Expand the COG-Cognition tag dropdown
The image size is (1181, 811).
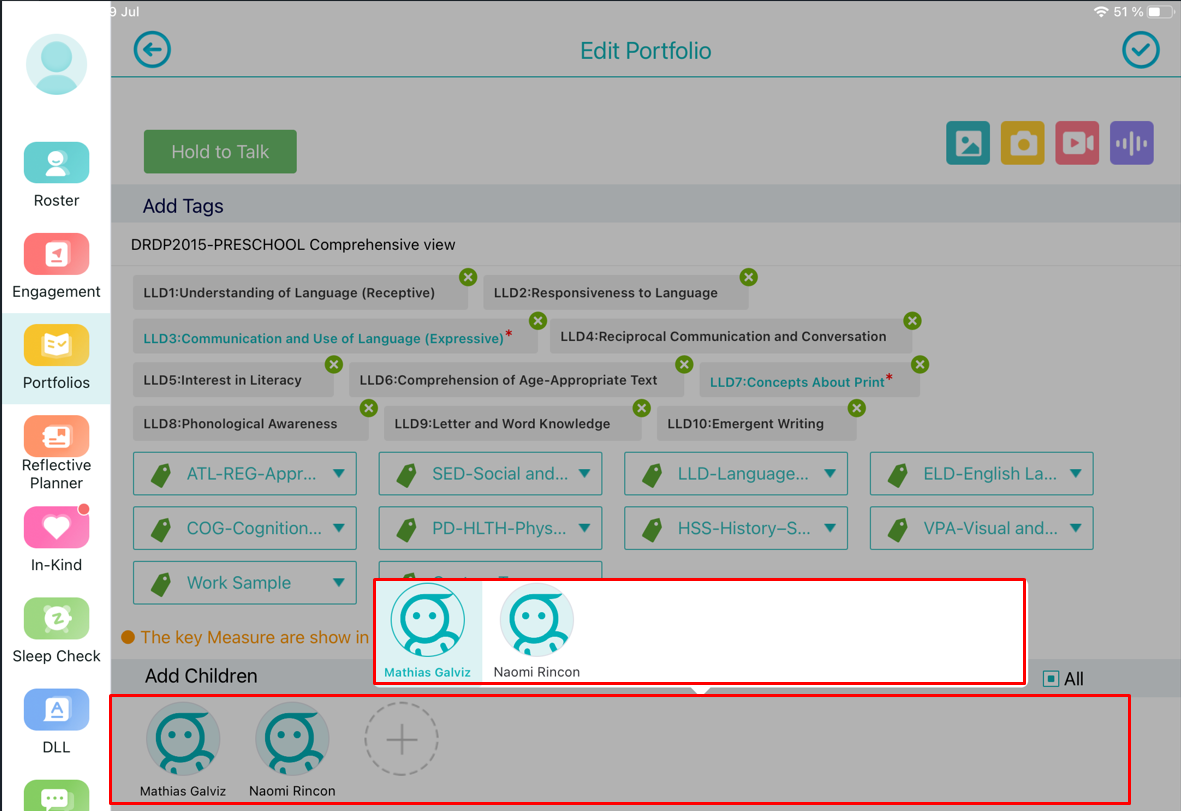(245, 528)
